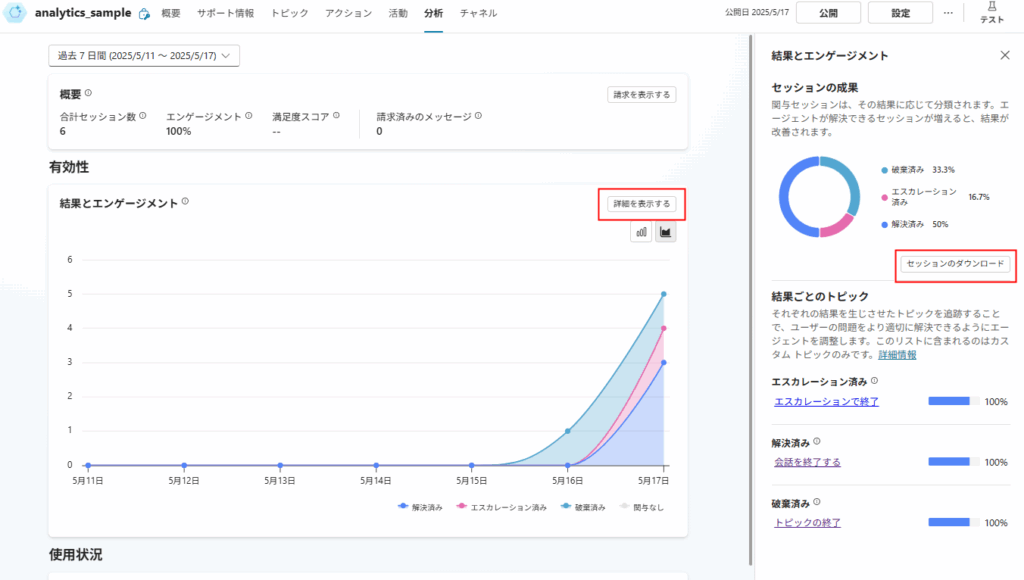1024x580 pixels.
Task: Click the 有効性 section heading
Action: click(69, 167)
